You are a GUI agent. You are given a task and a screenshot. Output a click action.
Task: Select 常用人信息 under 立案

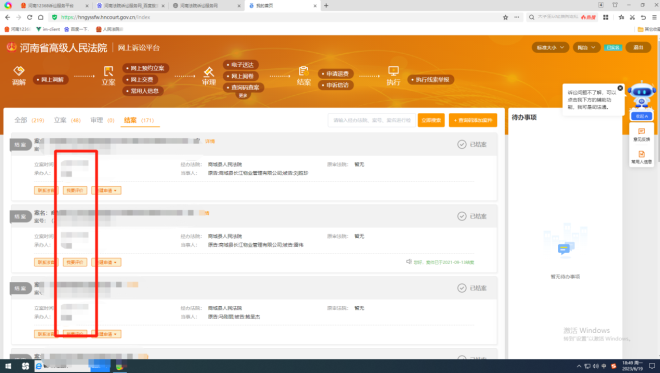click(x=143, y=91)
